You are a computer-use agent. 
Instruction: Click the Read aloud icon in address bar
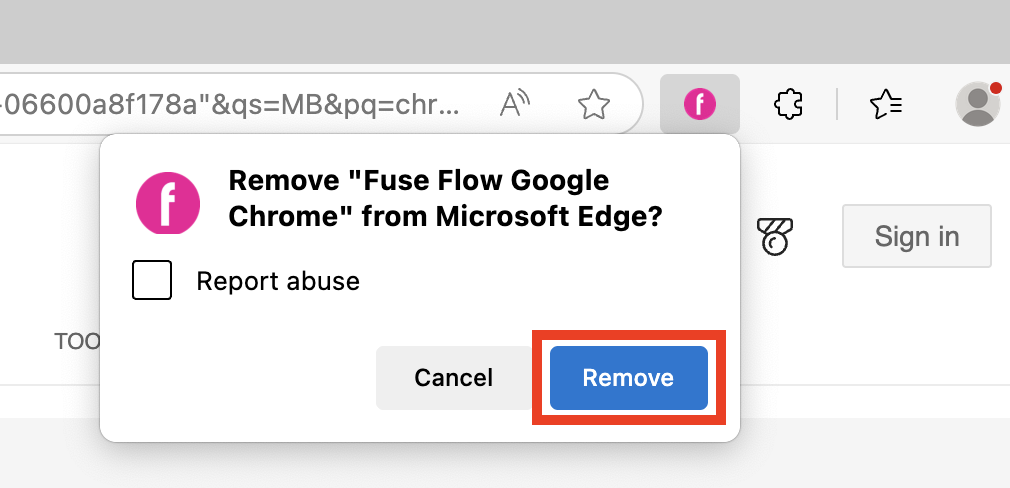515,103
